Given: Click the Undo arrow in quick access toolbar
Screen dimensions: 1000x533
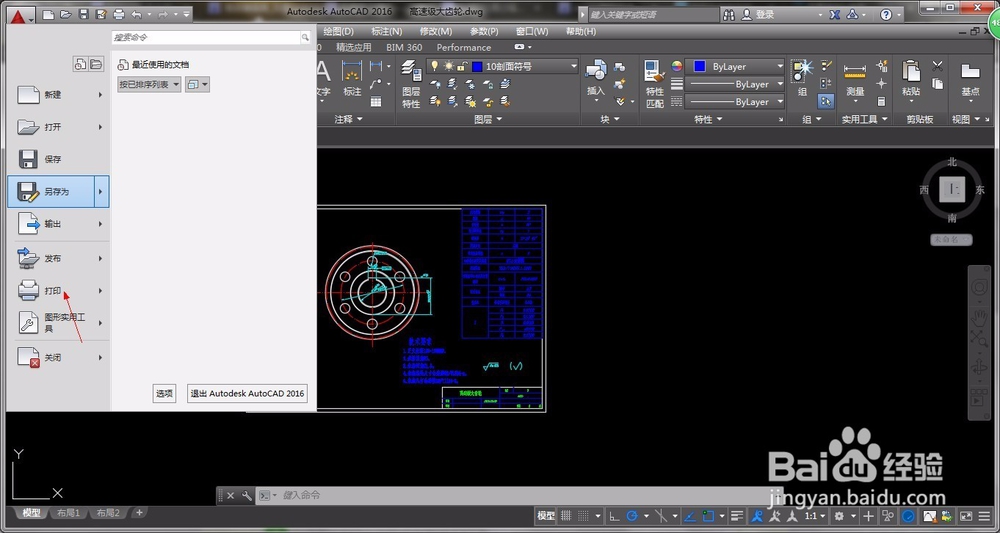Looking at the screenshot, I should click(x=136, y=14).
